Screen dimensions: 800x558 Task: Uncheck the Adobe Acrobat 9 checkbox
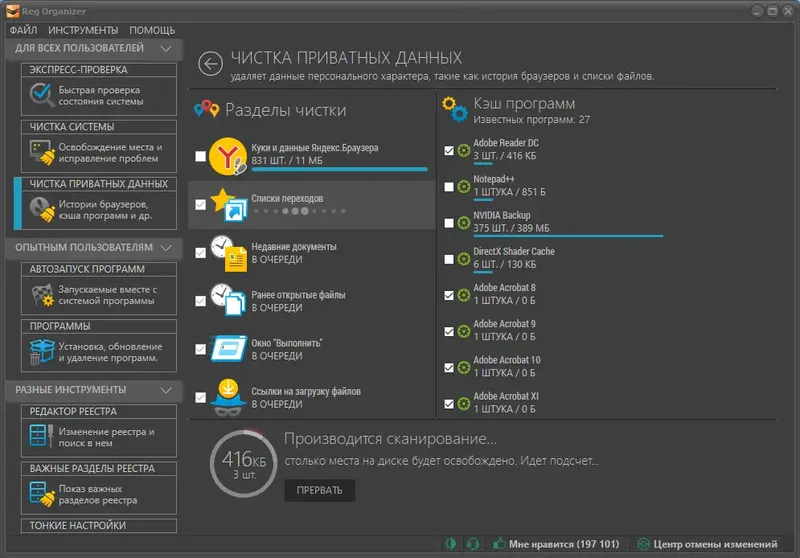(x=449, y=332)
